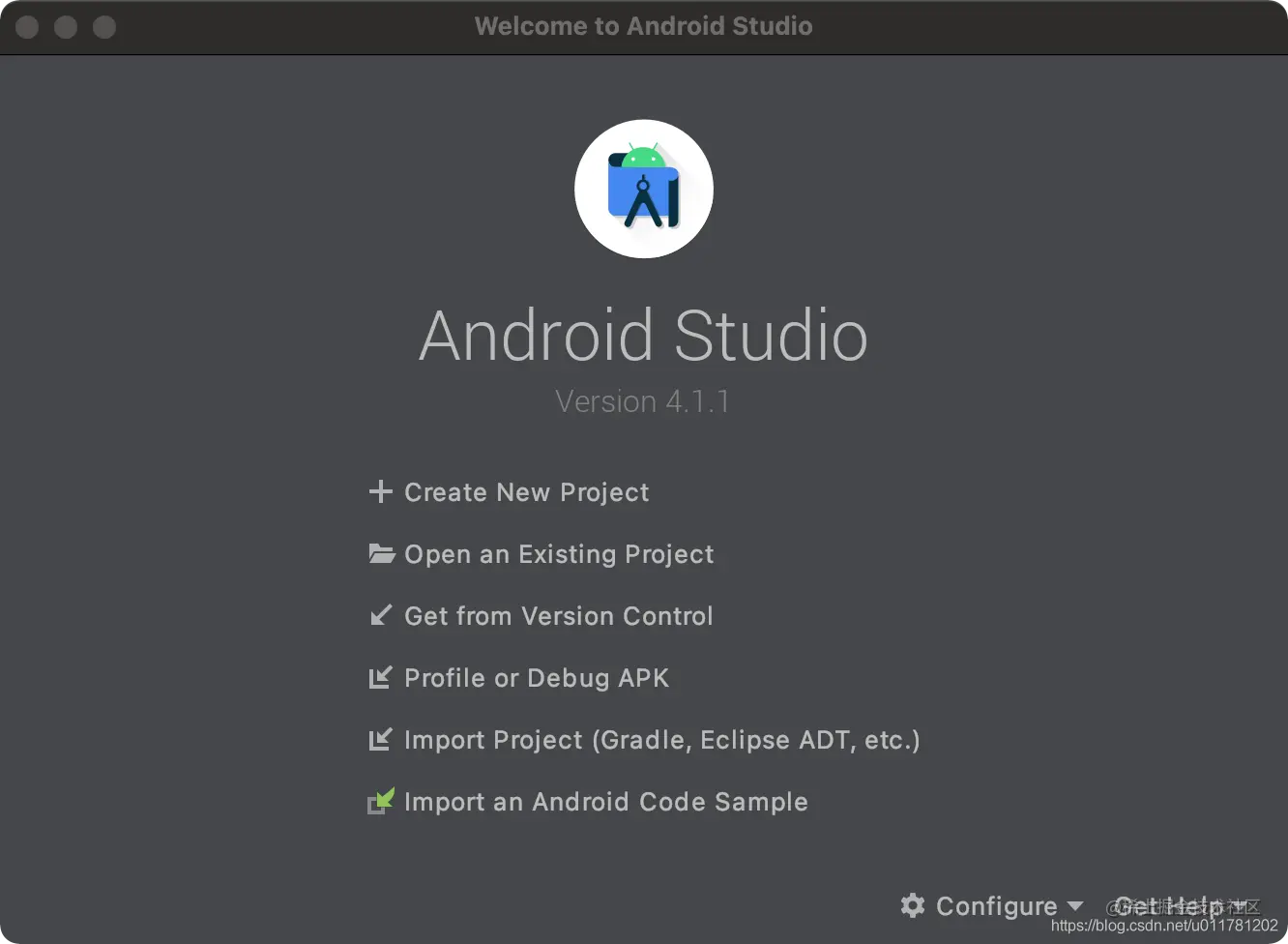Click the Android Studio logo

pos(644,189)
